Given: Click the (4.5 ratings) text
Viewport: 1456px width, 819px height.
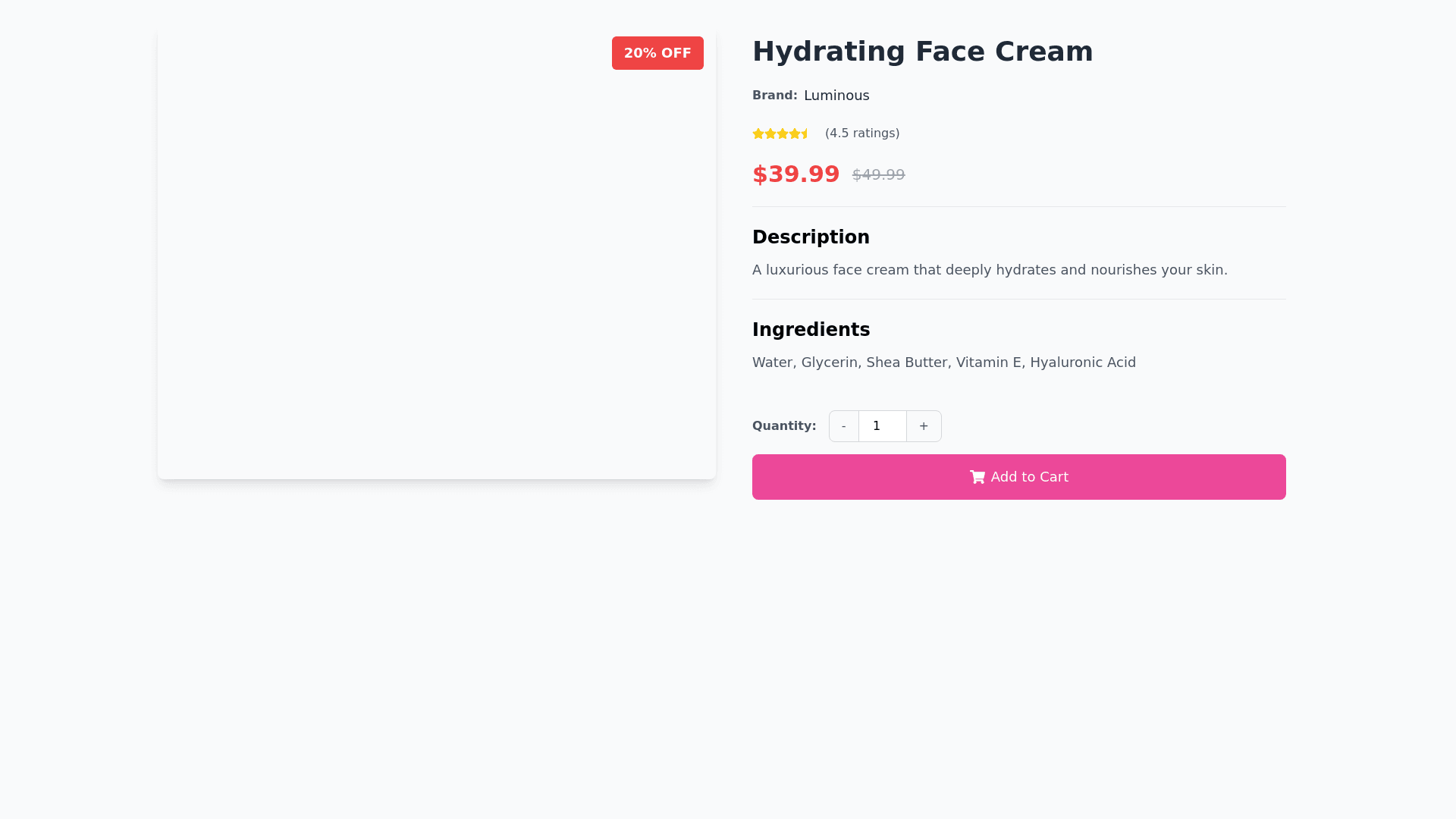Looking at the screenshot, I should pyautogui.click(x=862, y=133).
